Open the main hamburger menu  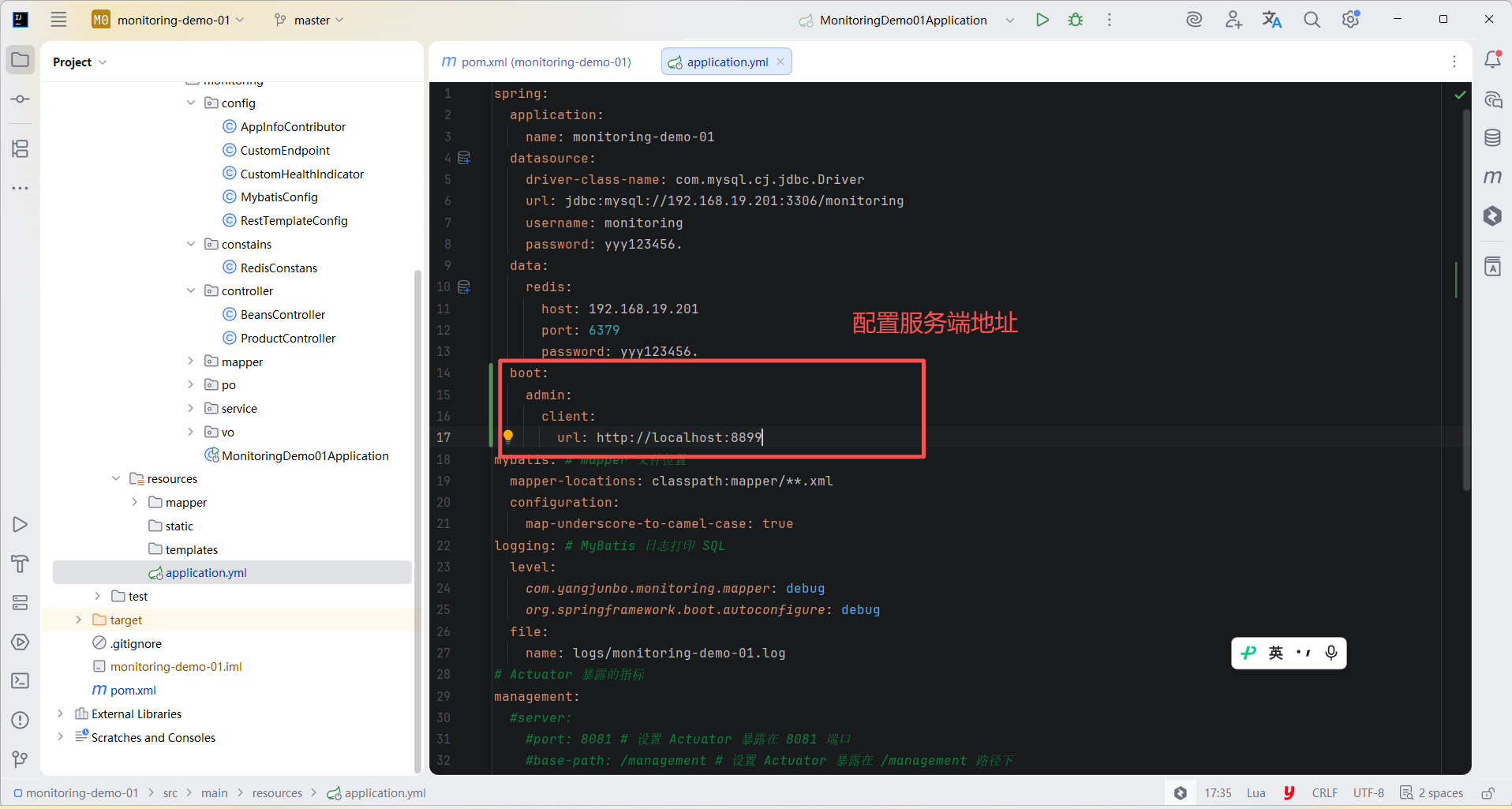58,20
